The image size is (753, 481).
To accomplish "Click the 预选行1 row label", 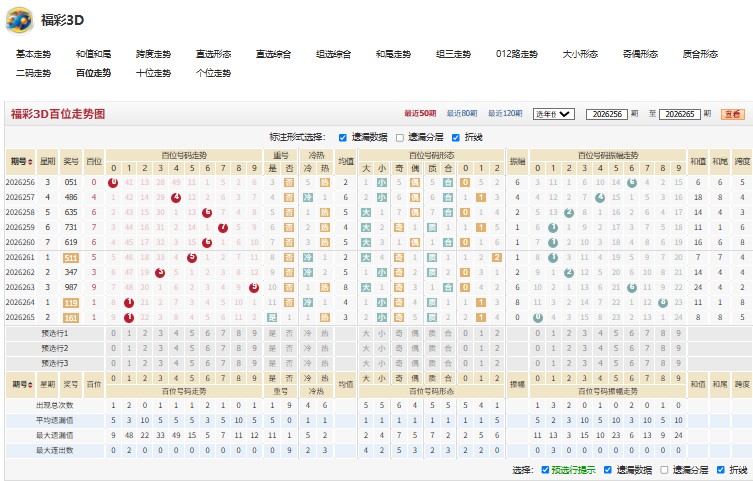I will pos(55,333).
